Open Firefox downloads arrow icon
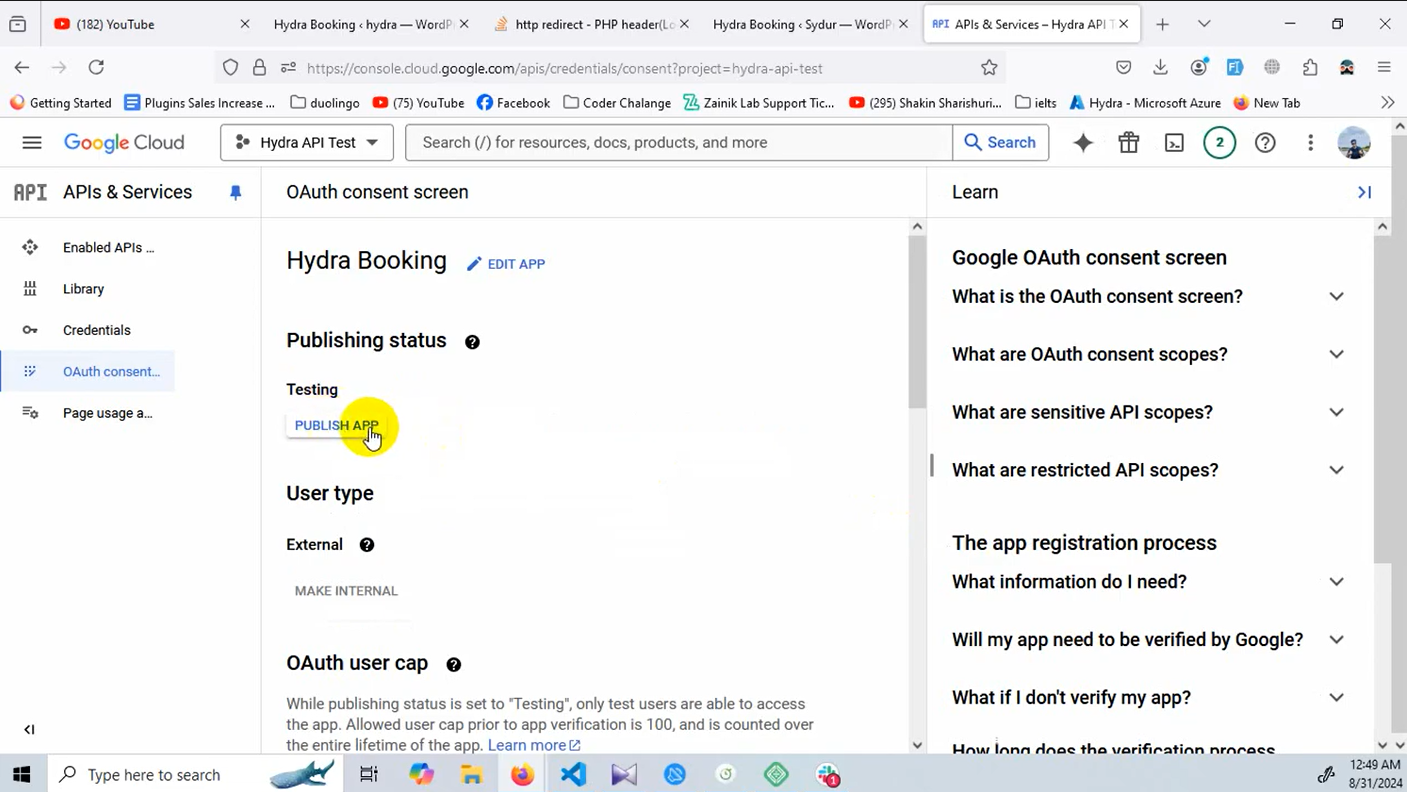1407x792 pixels. [1160, 67]
